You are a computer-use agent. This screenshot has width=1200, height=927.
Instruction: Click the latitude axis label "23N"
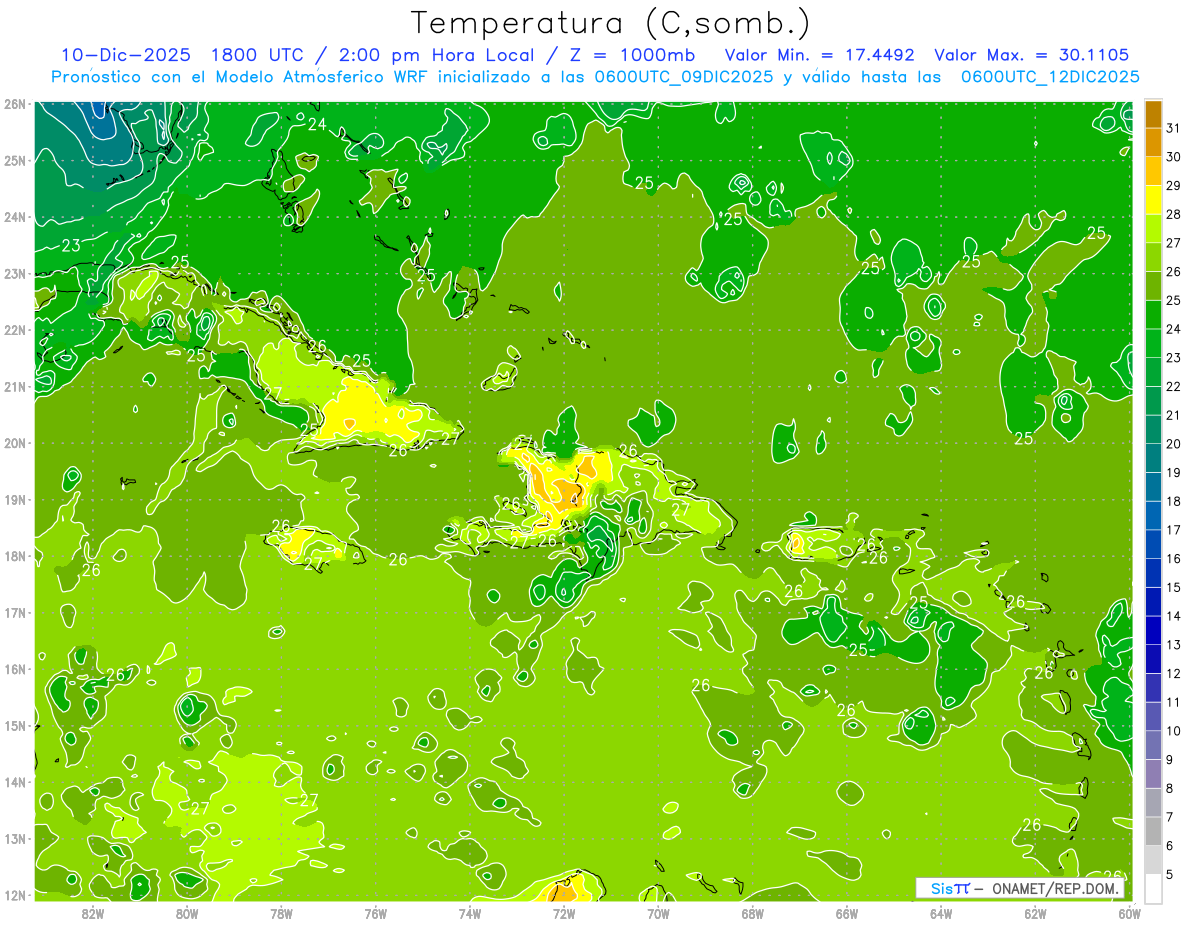click(15, 274)
